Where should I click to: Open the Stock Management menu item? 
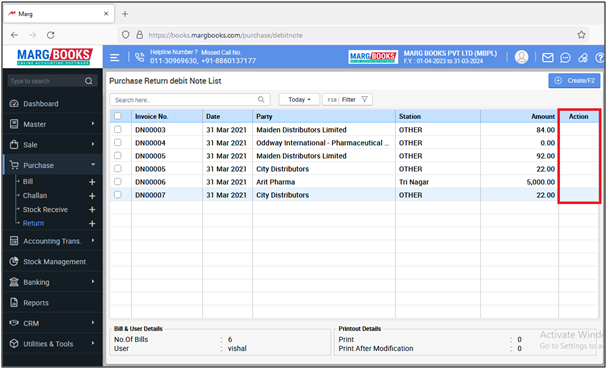pos(52,262)
